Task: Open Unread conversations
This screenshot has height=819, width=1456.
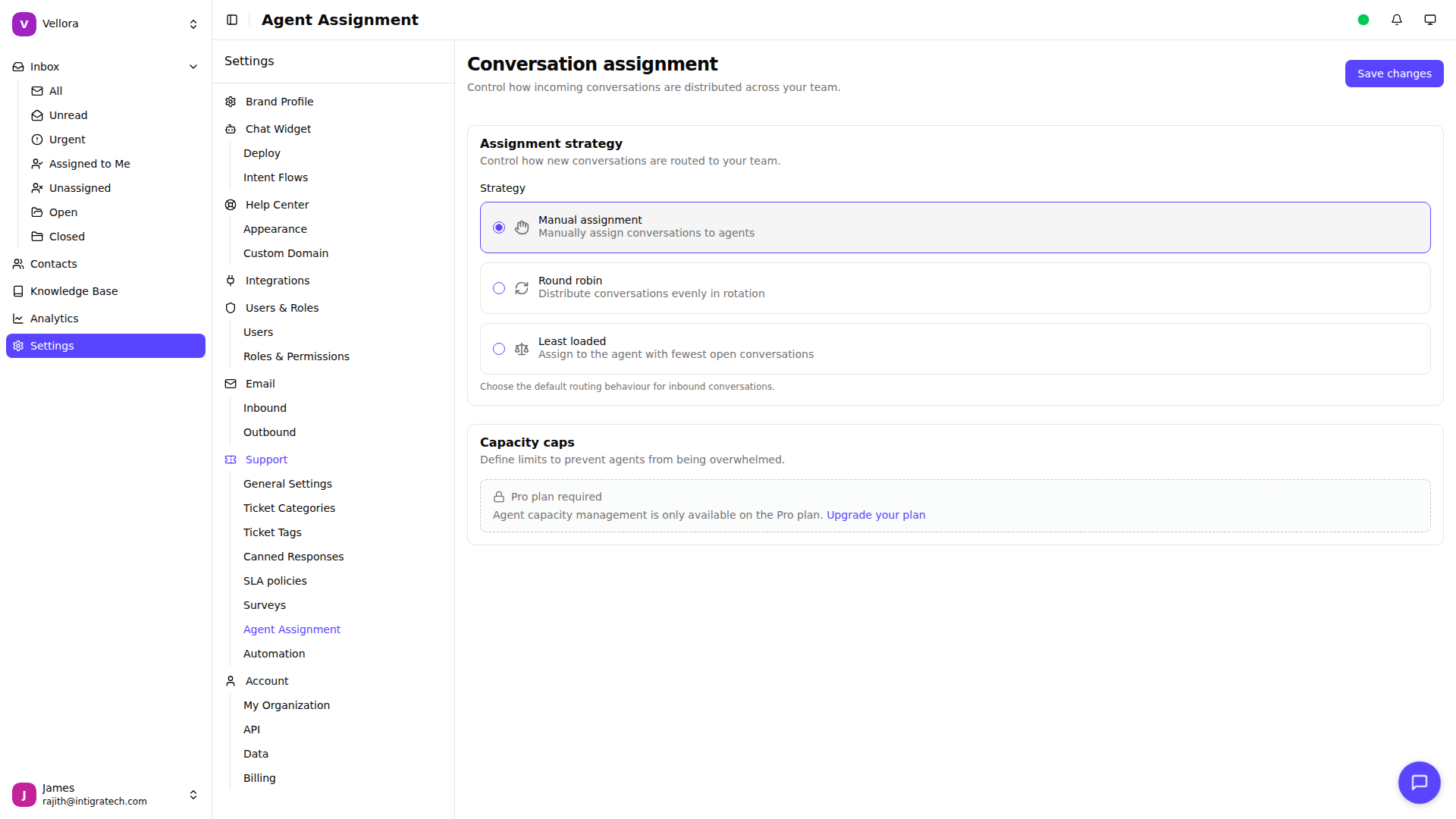Action: (x=115, y=115)
